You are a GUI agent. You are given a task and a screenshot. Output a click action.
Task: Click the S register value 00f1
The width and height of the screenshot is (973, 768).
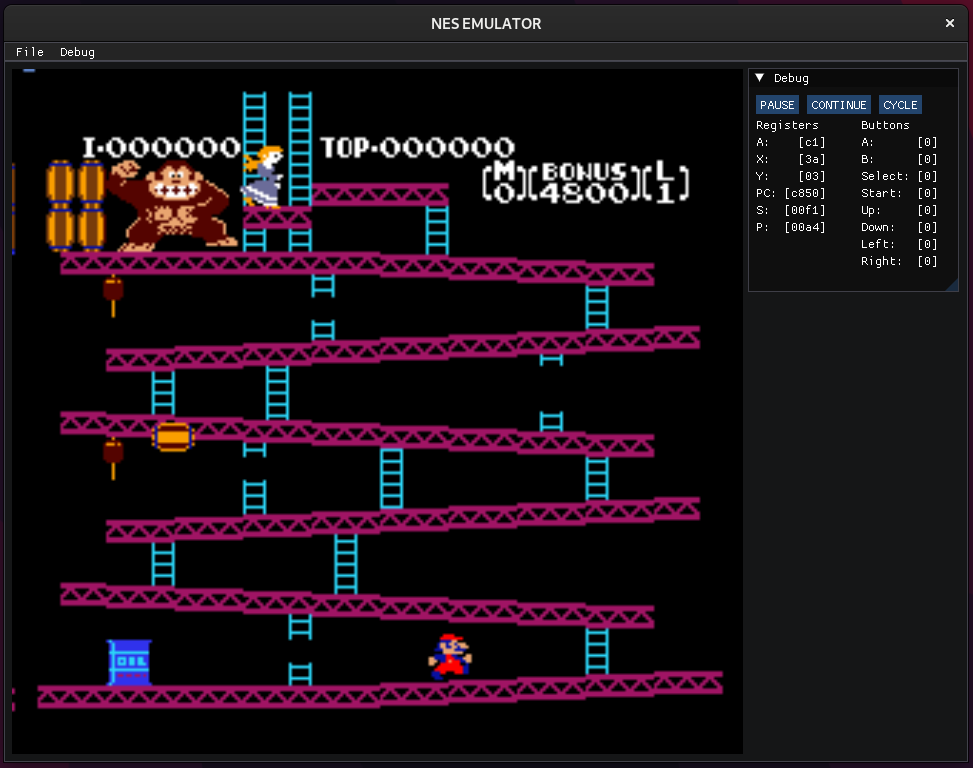(x=805, y=210)
